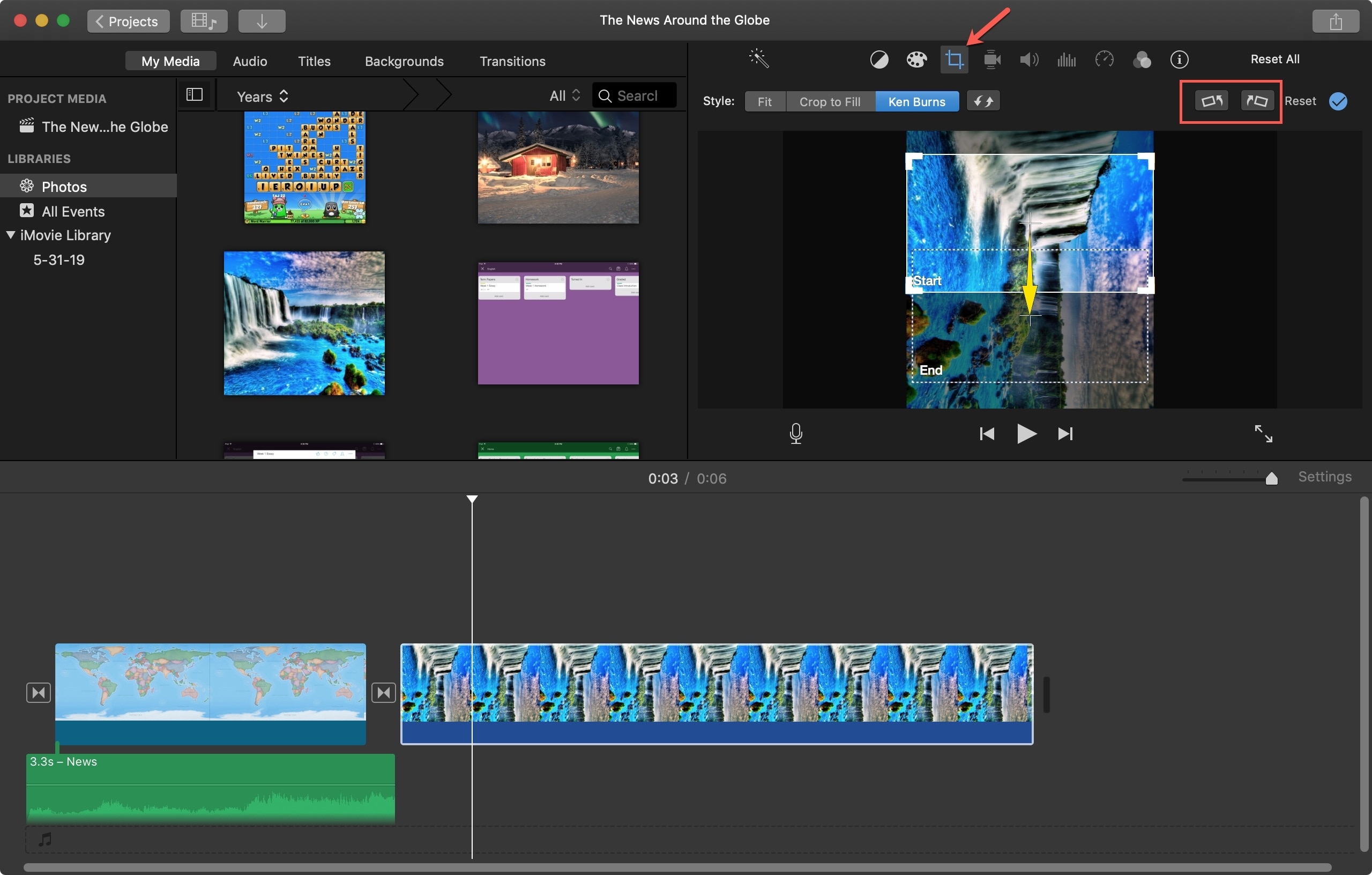Open Color Correction palette icon
Screen dimensions: 1372x875
[916, 60]
